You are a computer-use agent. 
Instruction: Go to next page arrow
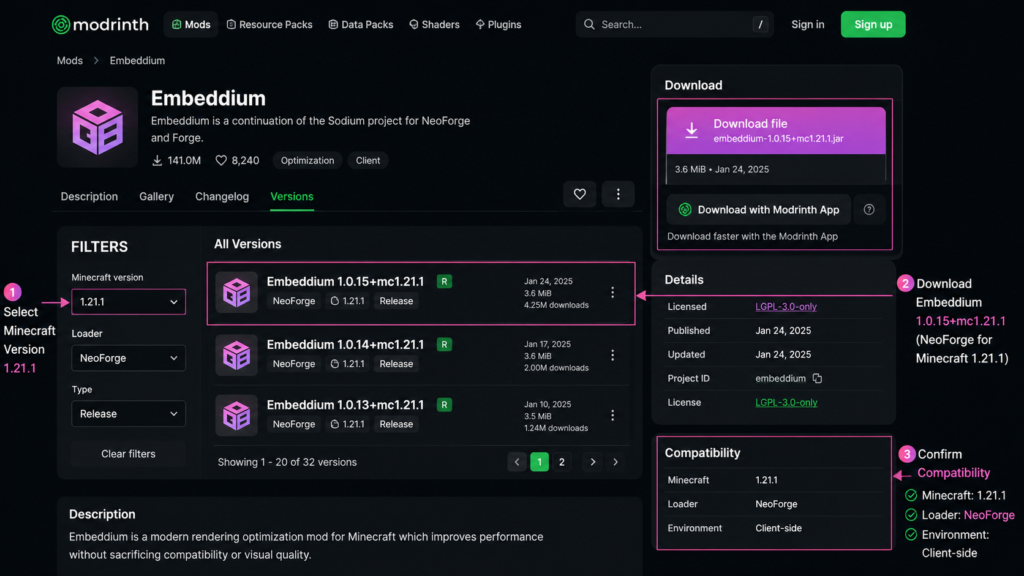[x=592, y=462]
